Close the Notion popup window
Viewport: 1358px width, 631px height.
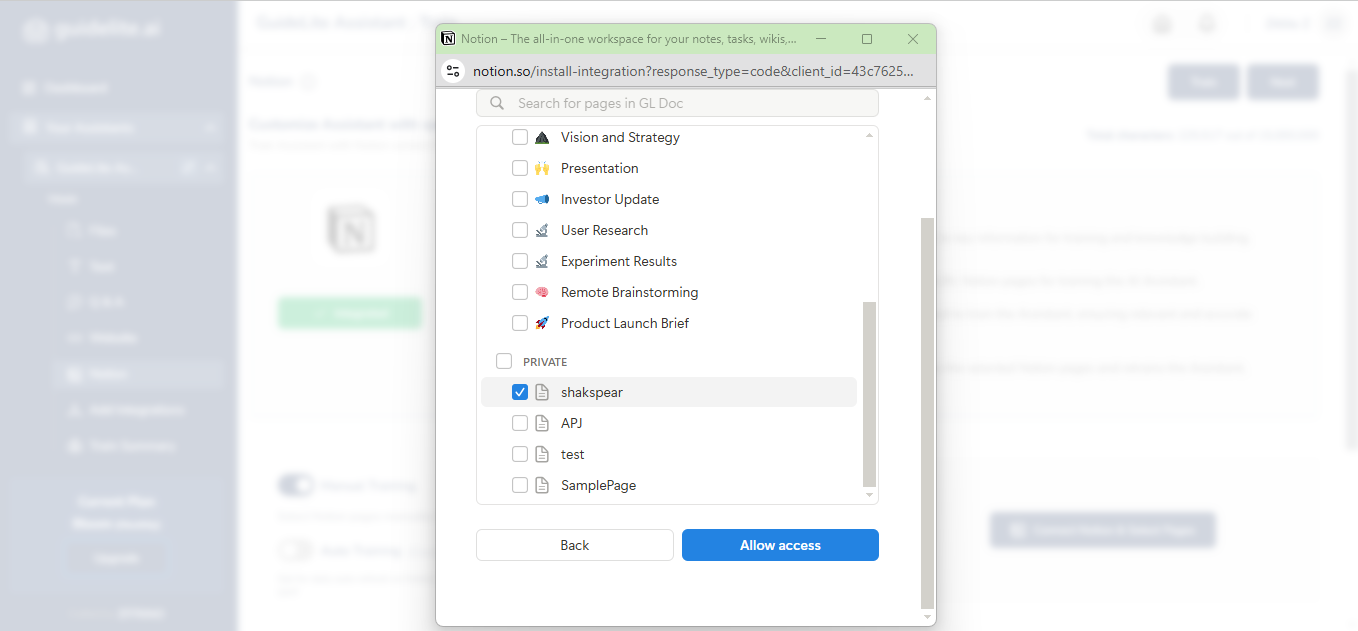tap(912, 39)
